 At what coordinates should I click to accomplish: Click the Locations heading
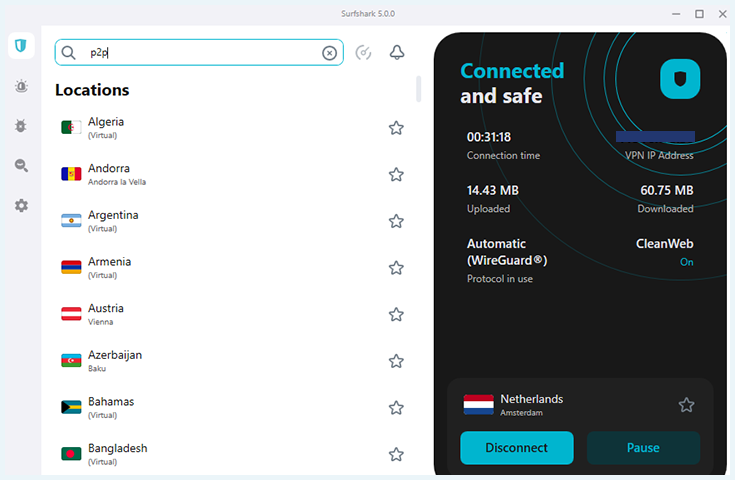[x=92, y=90]
